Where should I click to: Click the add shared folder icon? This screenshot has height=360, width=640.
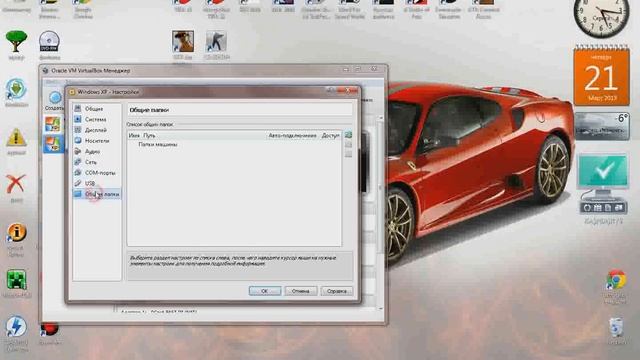point(348,135)
